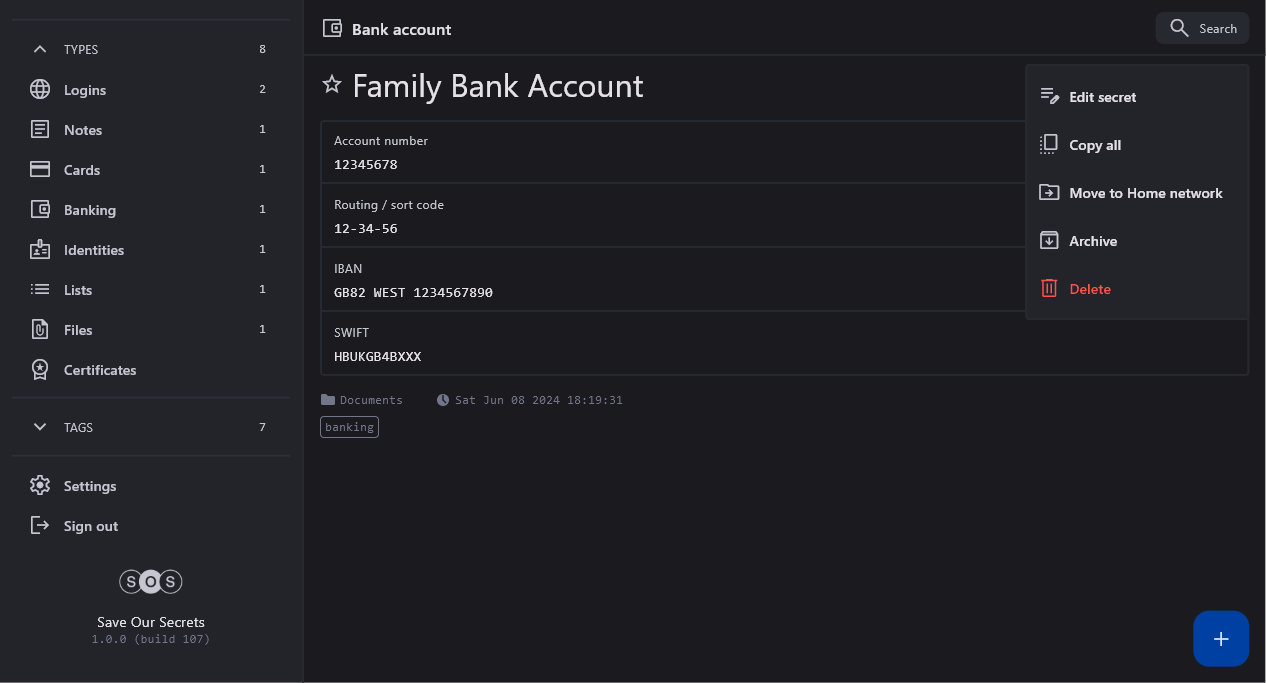Toggle favorite star for Family Bank Account
The image size is (1266, 683).
[x=332, y=85]
